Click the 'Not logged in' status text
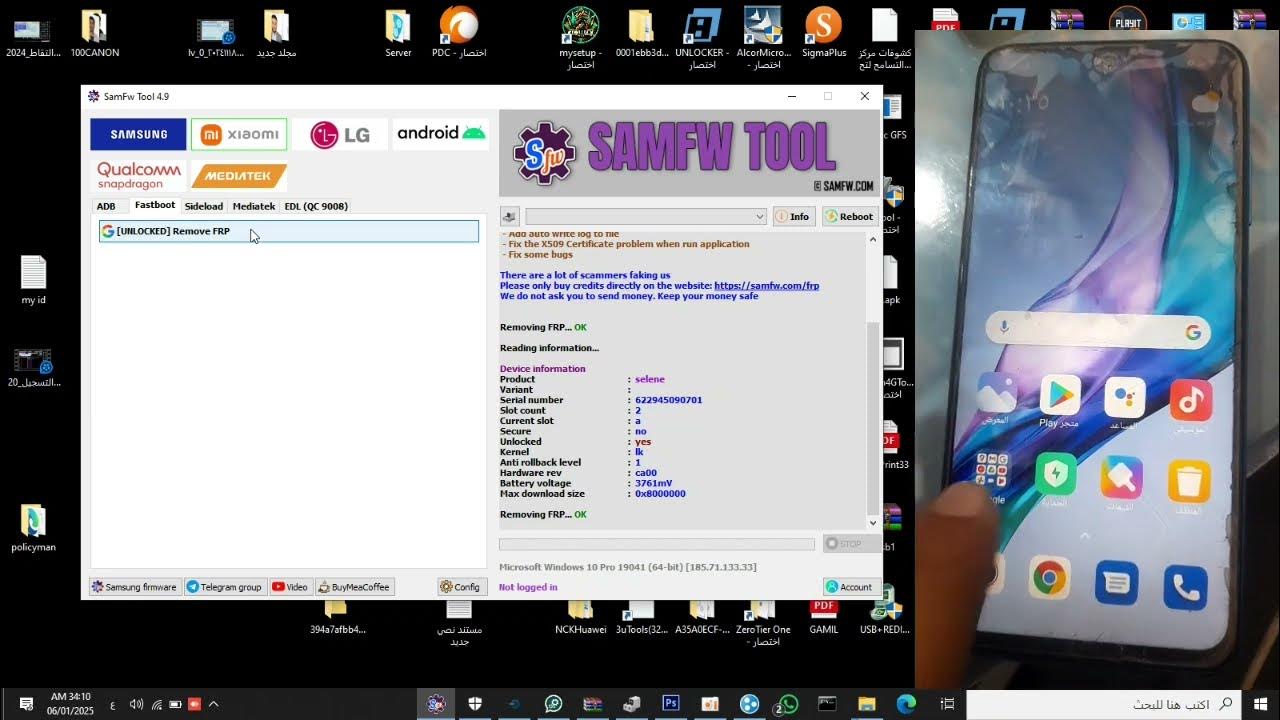The width and height of the screenshot is (1280, 720). 528,587
